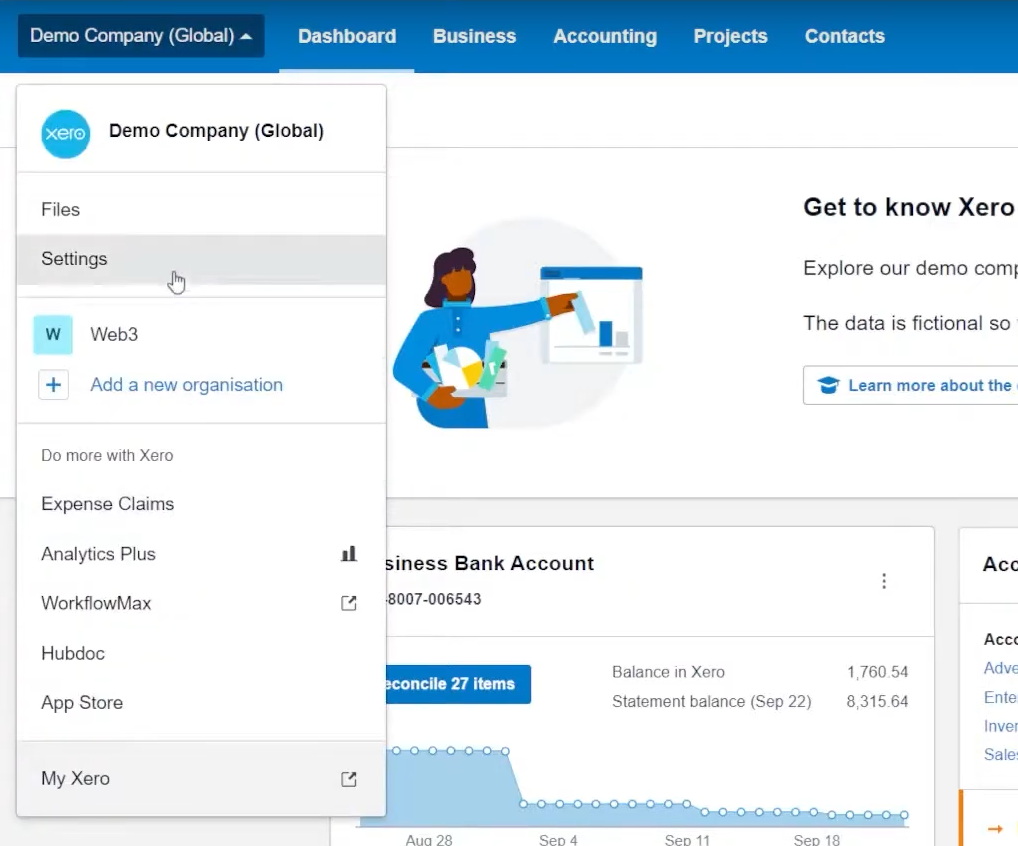Click the Web3 organisation avatar icon
Image resolution: width=1018 pixels, height=846 pixels.
pos(53,334)
